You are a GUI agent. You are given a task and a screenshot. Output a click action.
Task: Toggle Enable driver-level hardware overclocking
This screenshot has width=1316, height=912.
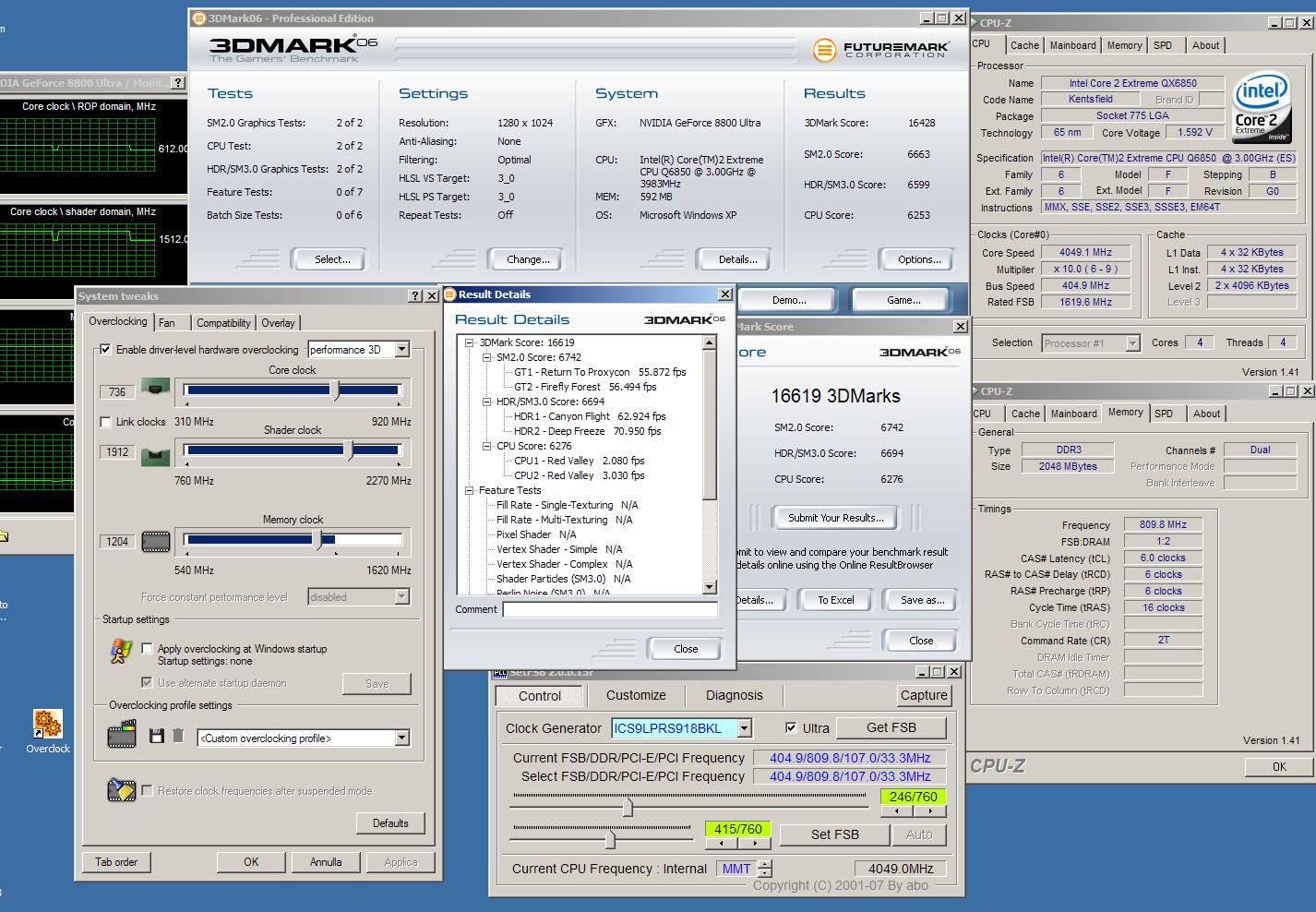pos(105,349)
